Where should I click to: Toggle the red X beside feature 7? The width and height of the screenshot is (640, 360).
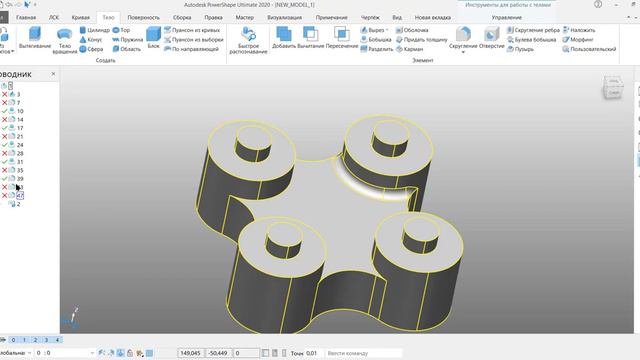pyautogui.click(x=4, y=102)
